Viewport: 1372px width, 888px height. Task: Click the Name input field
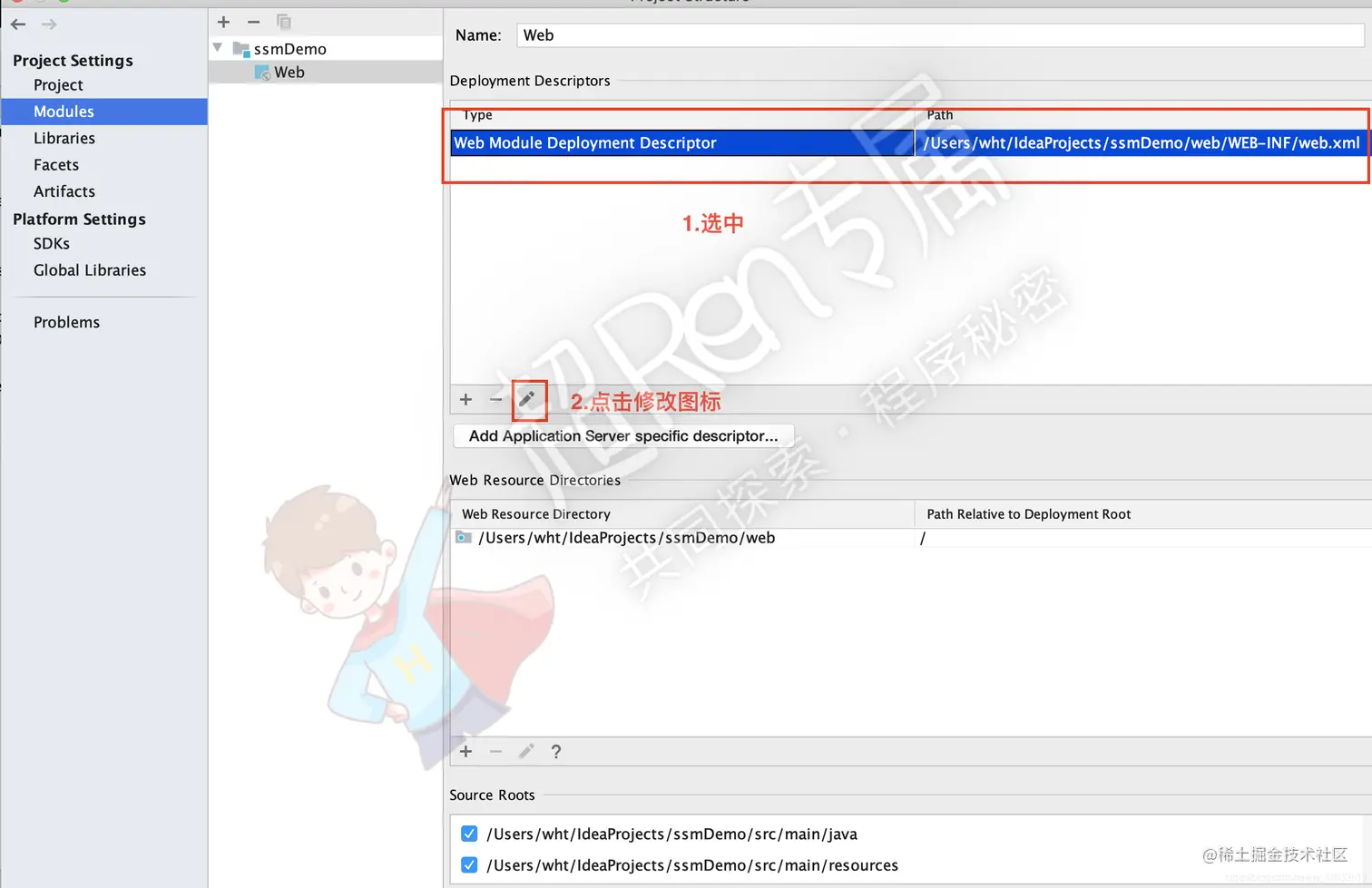(940, 35)
